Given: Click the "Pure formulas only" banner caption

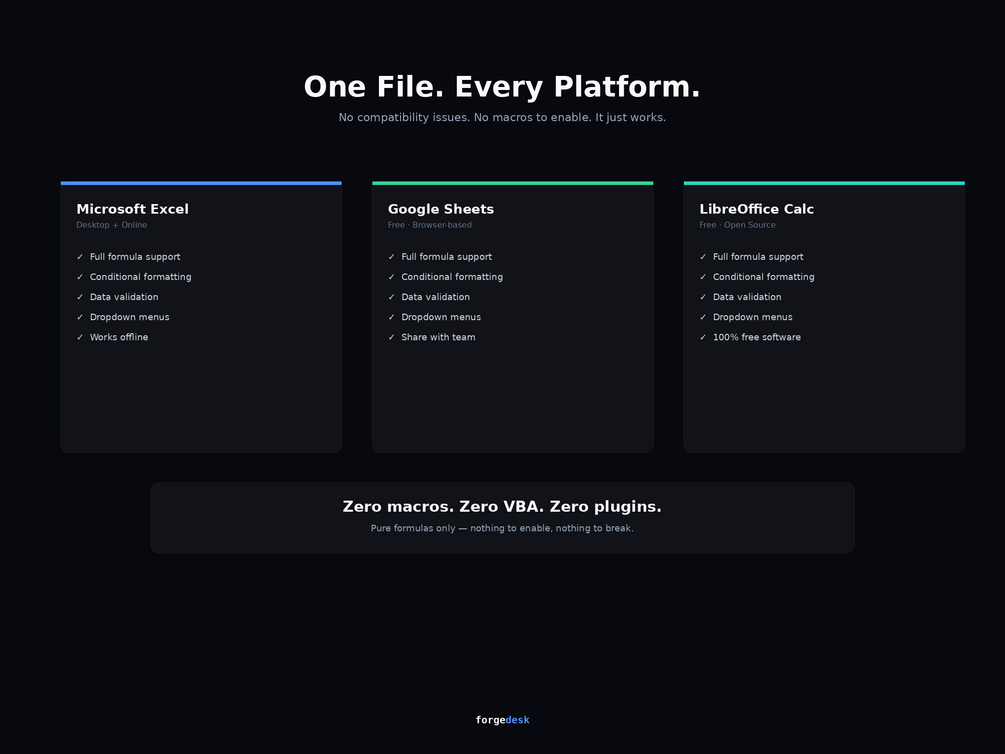Looking at the screenshot, I should [502, 528].
